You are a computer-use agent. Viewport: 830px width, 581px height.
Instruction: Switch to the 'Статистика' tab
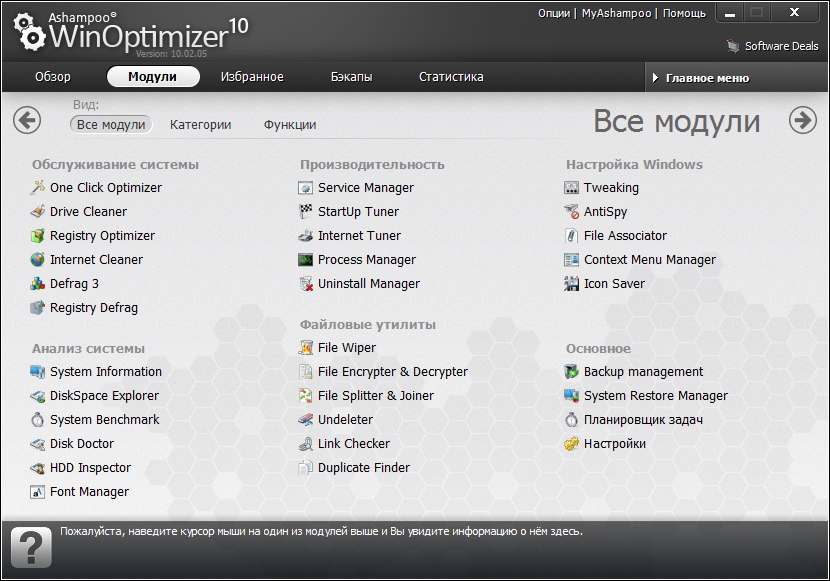pos(451,77)
